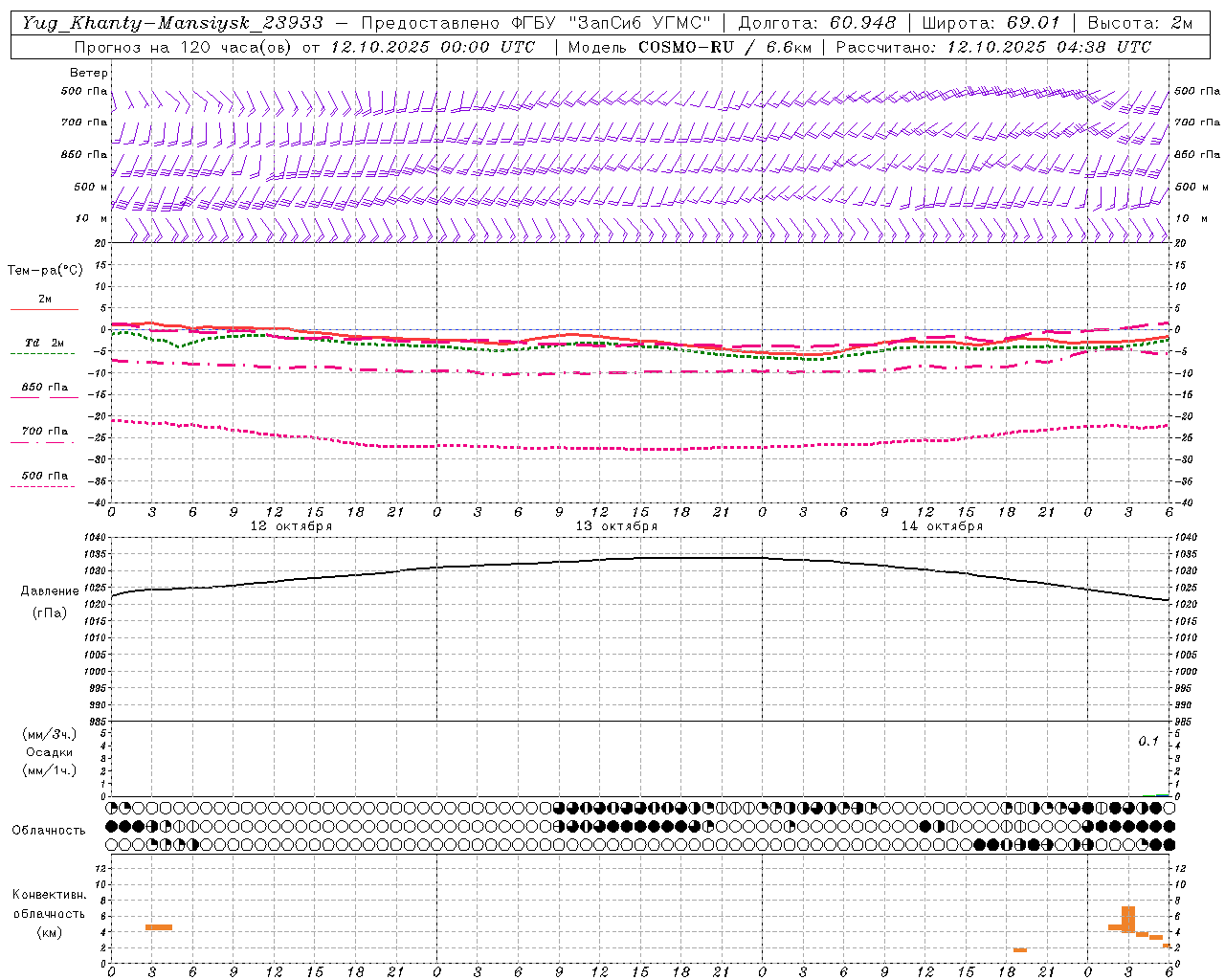Click the (км) unit label under convective cloudiness
Viewport: 1225px width, 980px height.
pyautogui.click(x=50, y=932)
